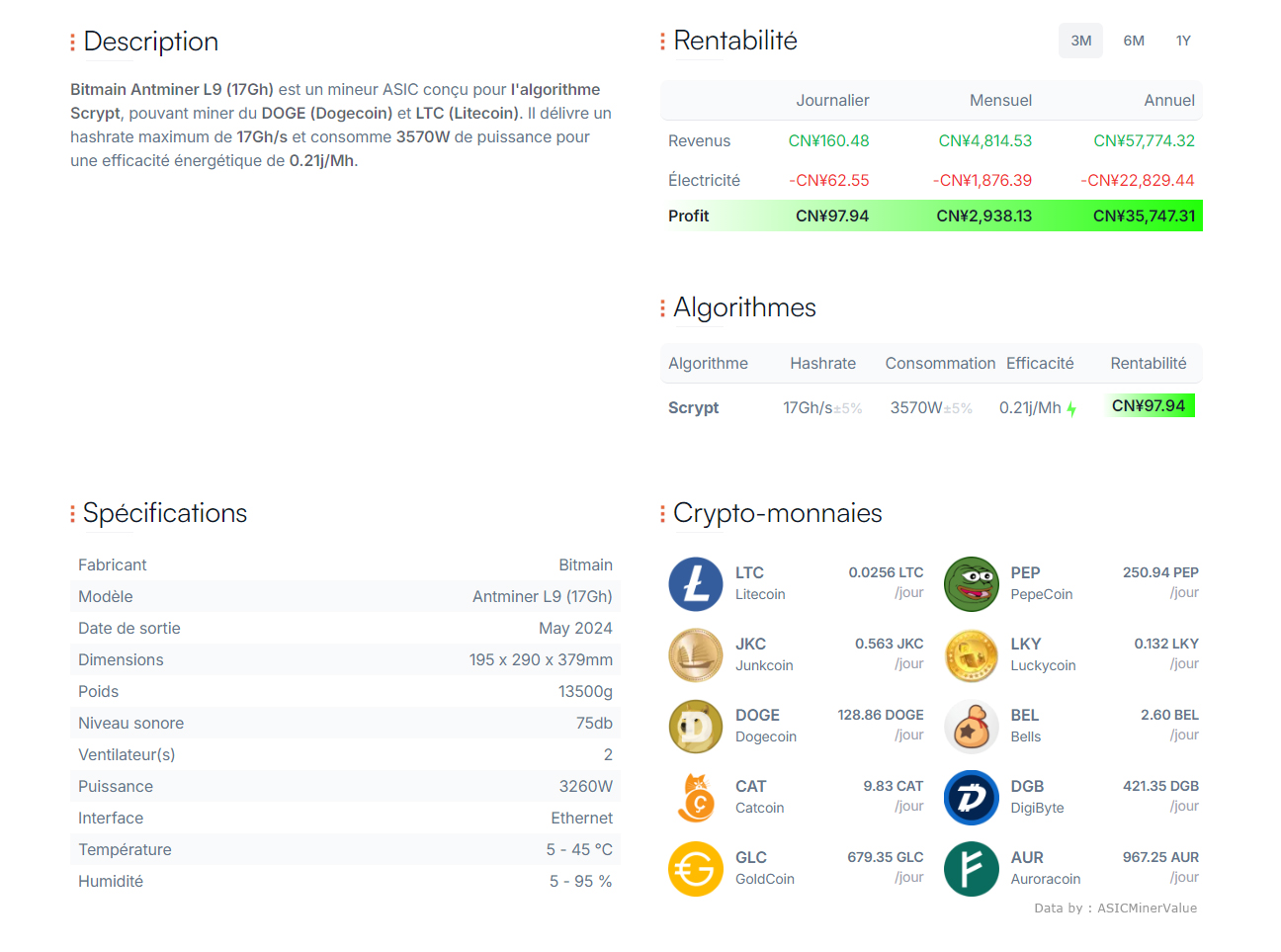Screen dimensions: 1281x952
Task: Switch profitability to the 6M tab
Action: coord(1134,41)
